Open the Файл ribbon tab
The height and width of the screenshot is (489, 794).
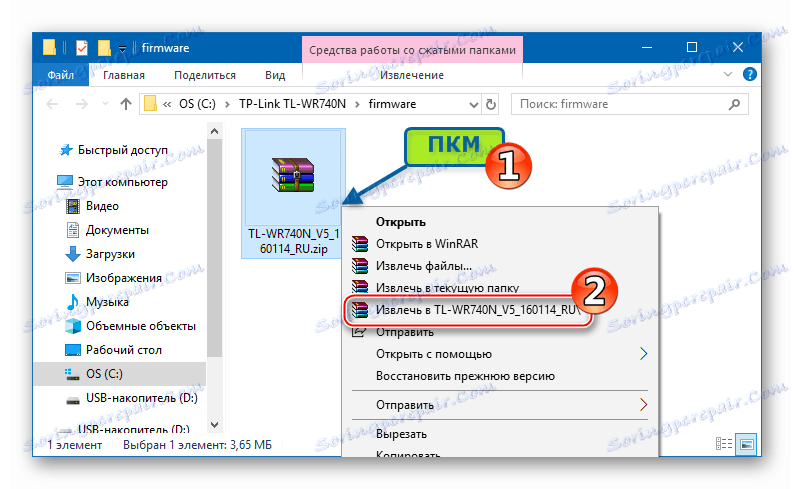pyautogui.click(x=61, y=75)
